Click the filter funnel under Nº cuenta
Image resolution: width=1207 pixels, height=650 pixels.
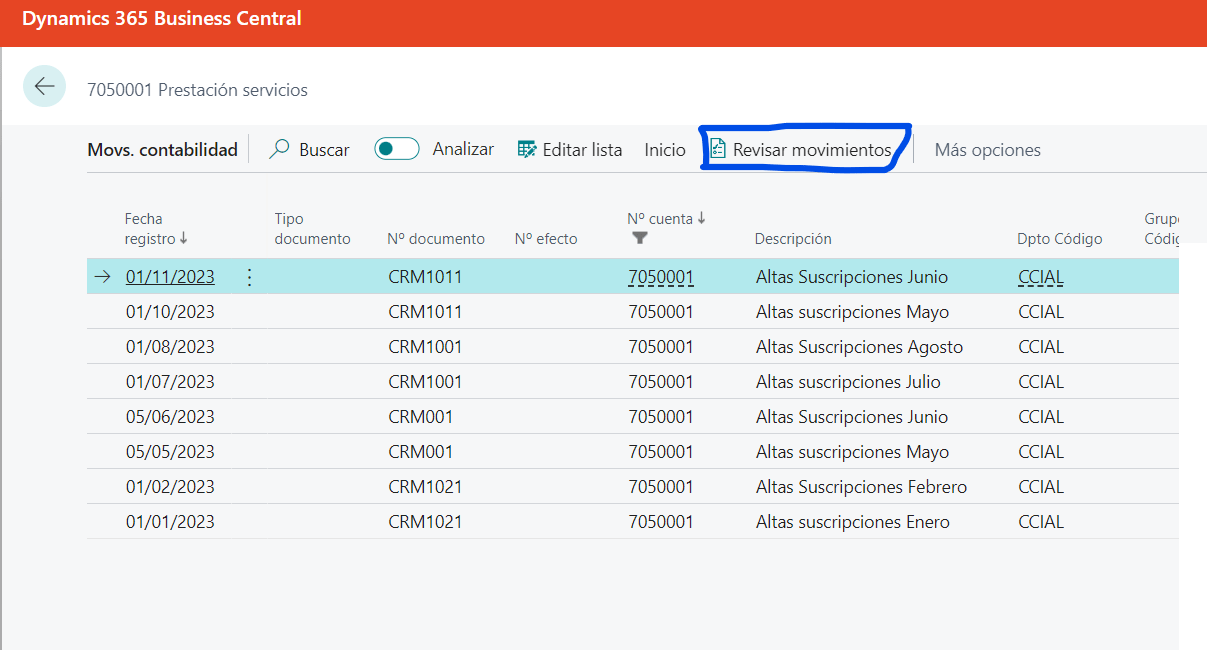640,238
